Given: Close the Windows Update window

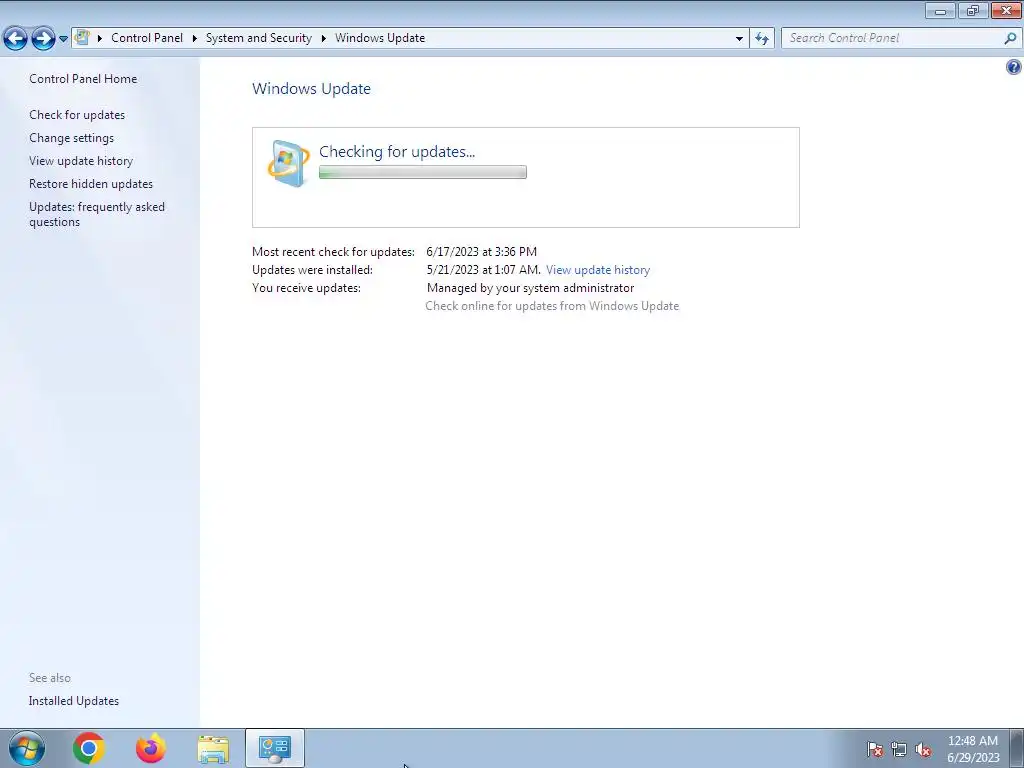Looking at the screenshot, I should click(x=1006, y=11).
